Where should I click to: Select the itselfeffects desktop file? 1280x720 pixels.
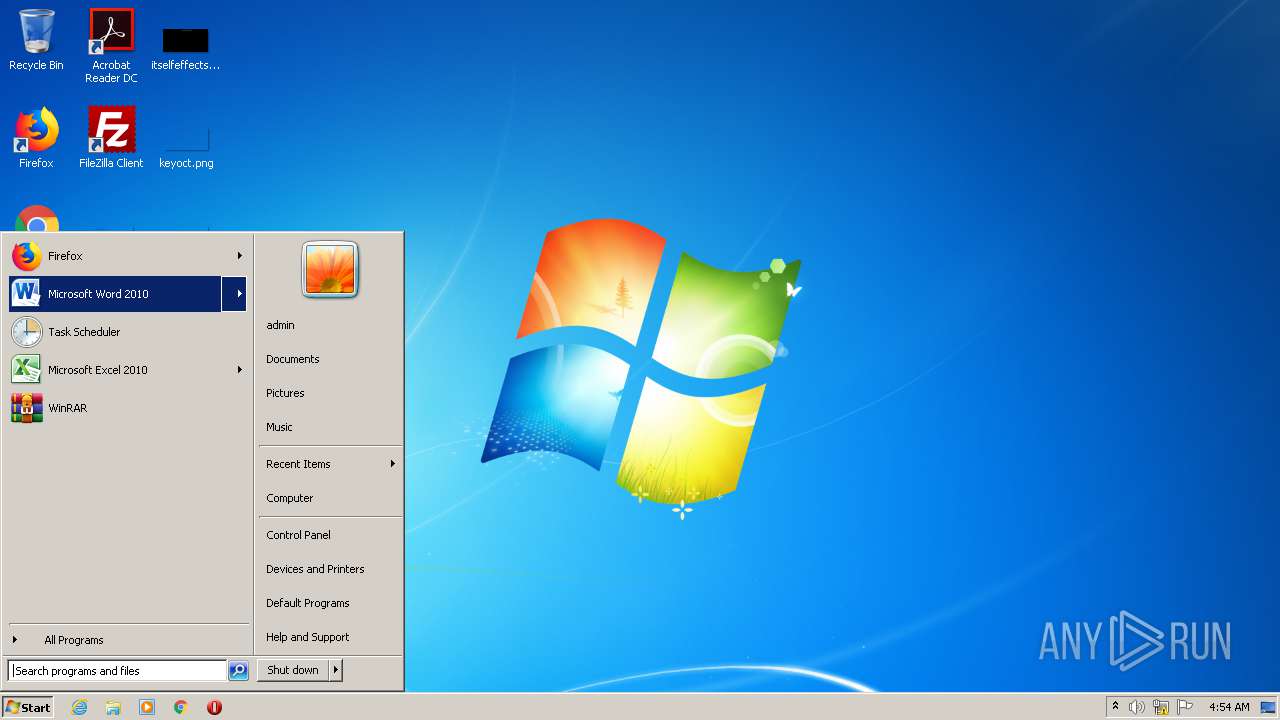tap(186, 48)
